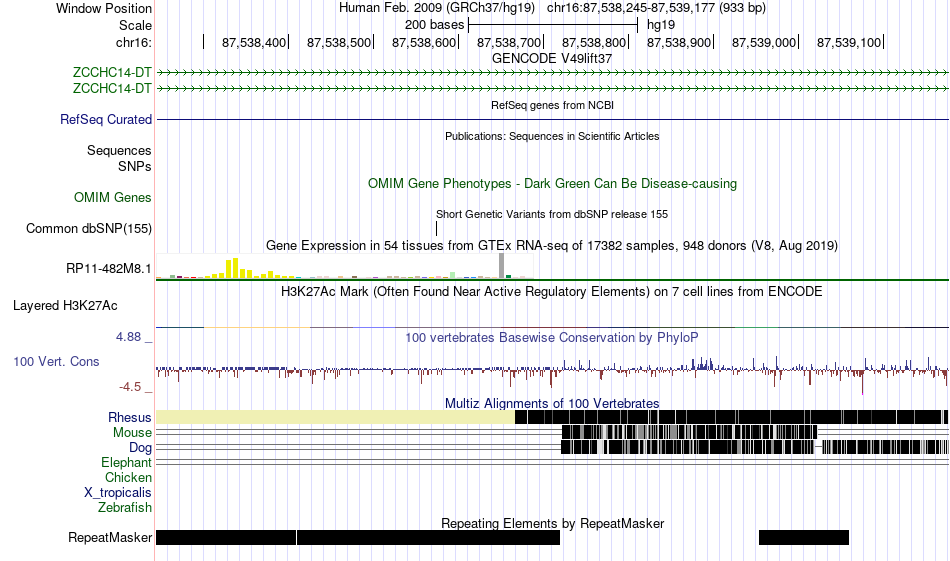
Task: Select the first ZCCHC14-DT gene label
Action: coord(112,73)
